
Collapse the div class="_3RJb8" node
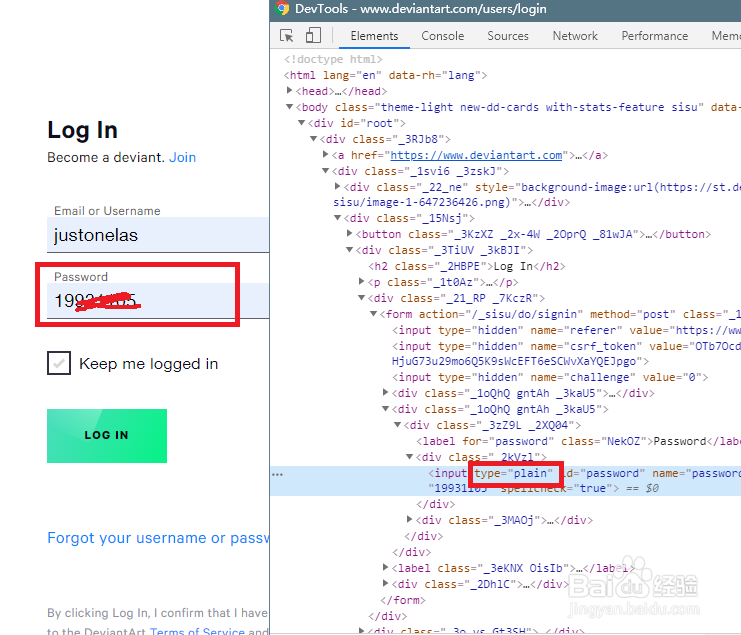[313, 139]
